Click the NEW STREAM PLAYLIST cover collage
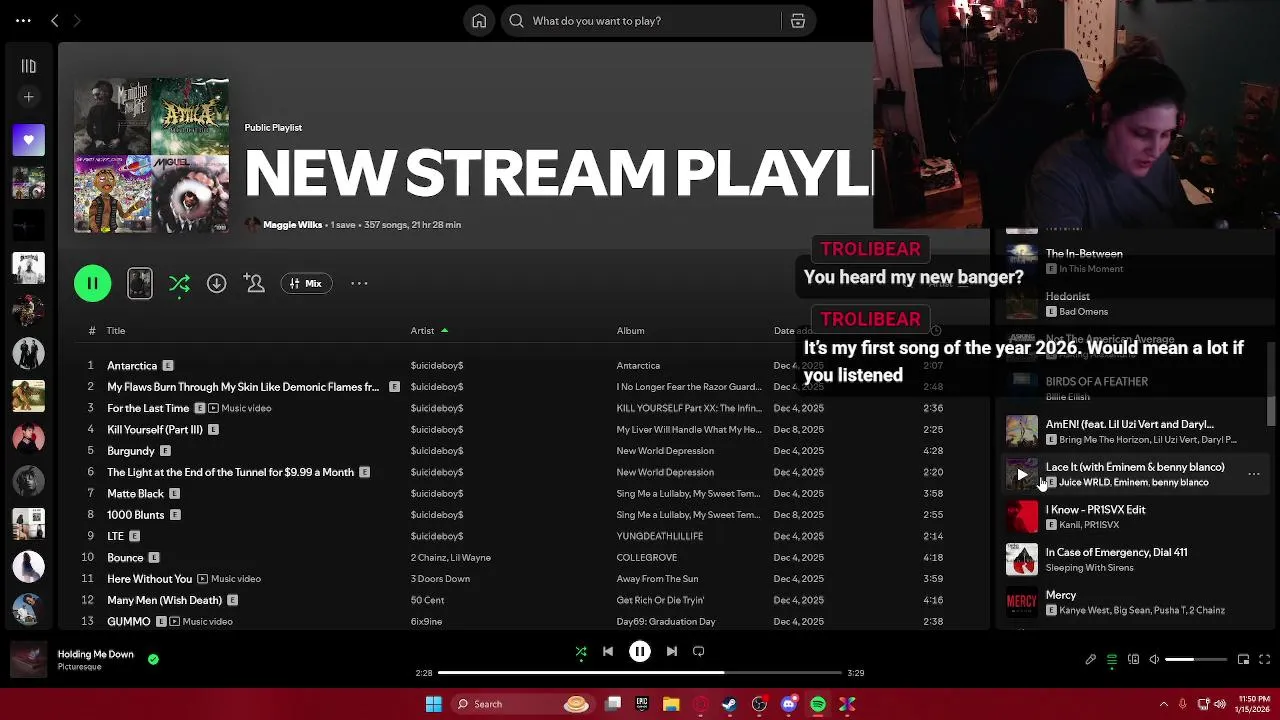 (151, 155)
